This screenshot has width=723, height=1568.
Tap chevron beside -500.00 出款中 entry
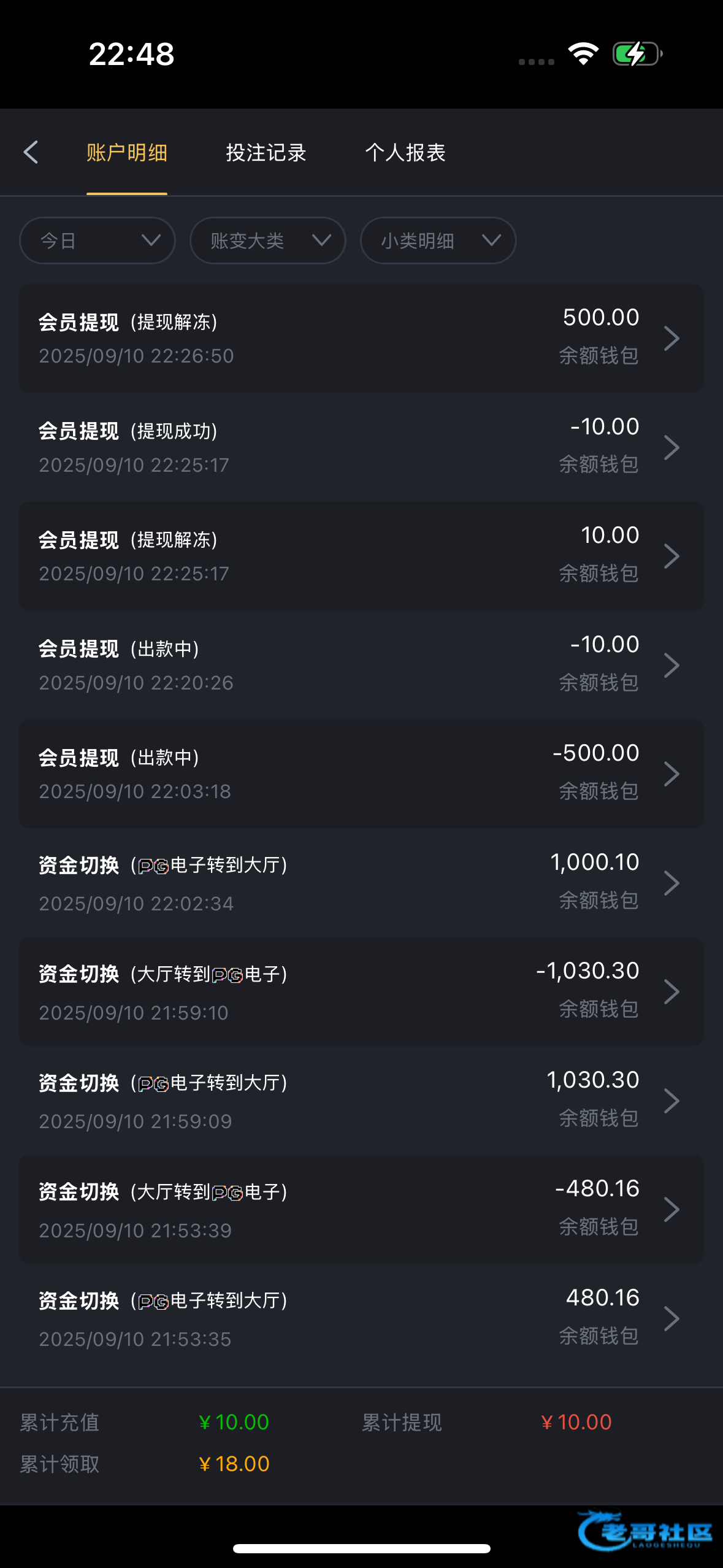(671, 774)
